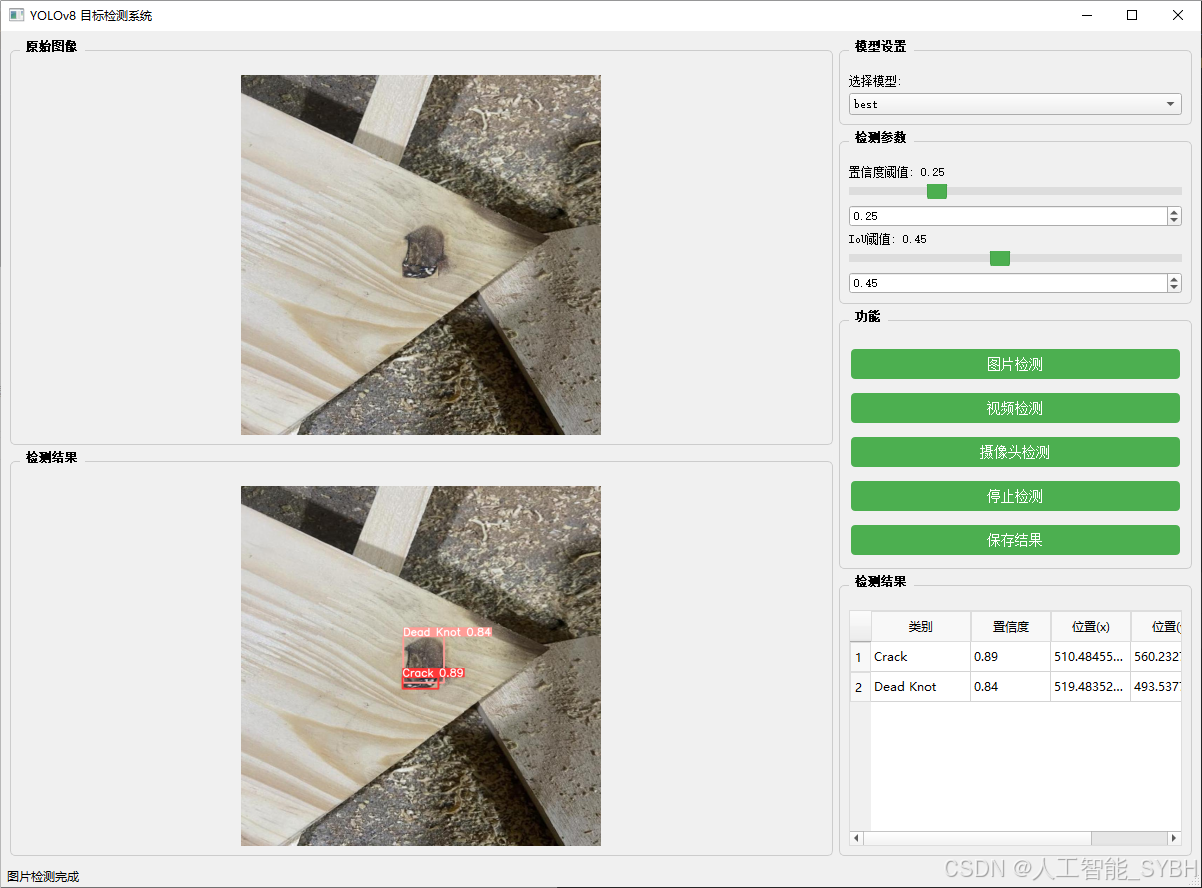1202x888 pixels.
Task: Select the 置信度 column header
Action: tap(1011, 627)
